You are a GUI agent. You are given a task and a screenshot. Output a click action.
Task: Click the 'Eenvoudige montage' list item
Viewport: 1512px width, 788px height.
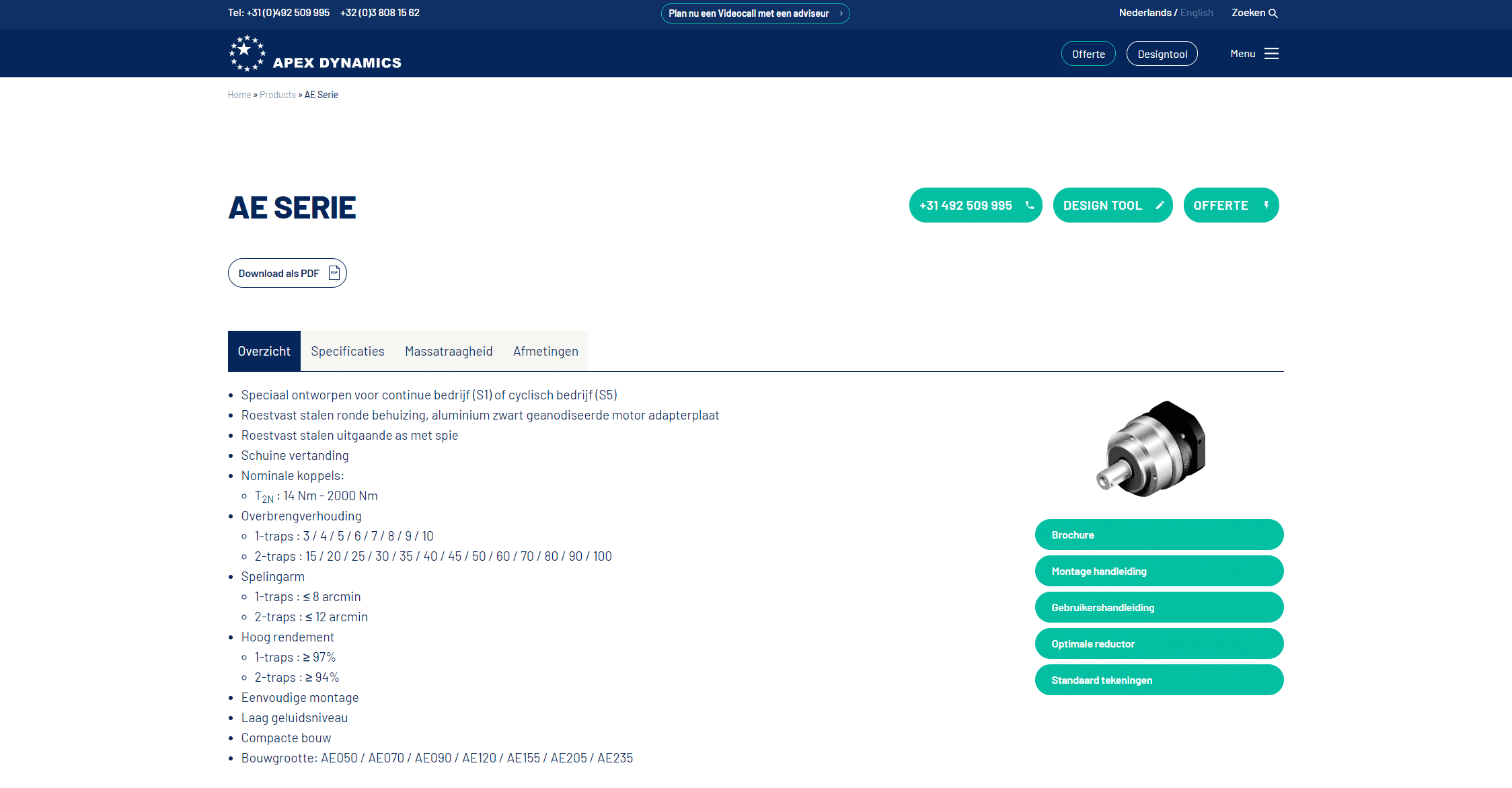(x=300, y=697)
